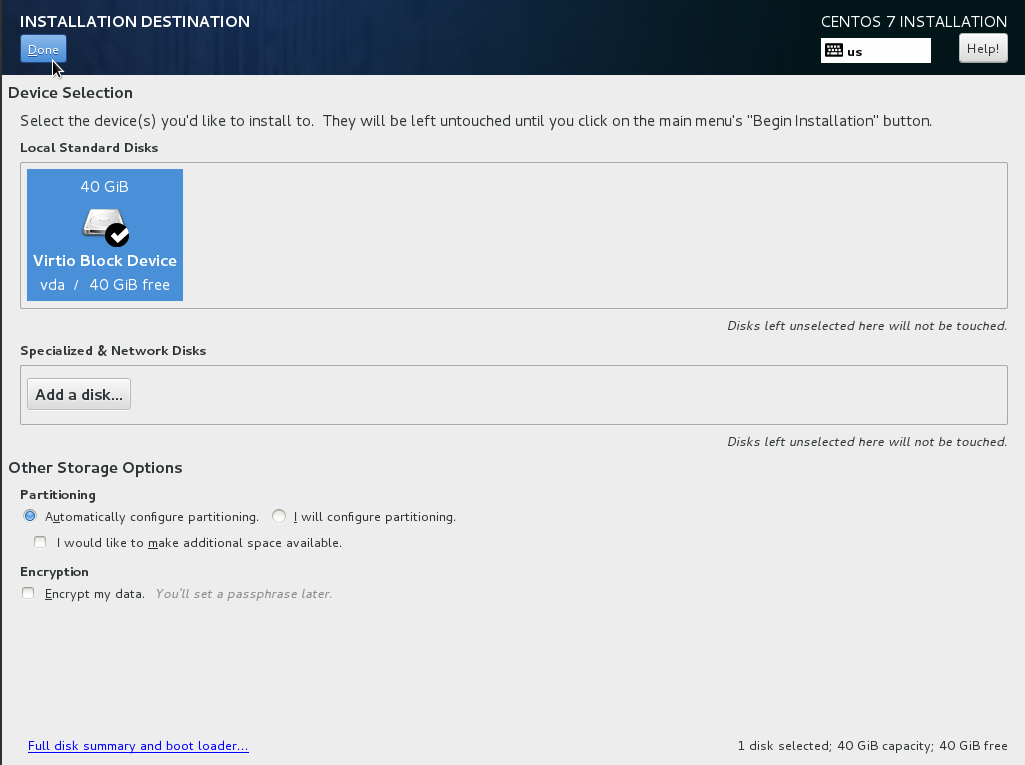Click the Partitioning section heading
The width and height of the screenshot is (1025, 765).
(58, 495)
